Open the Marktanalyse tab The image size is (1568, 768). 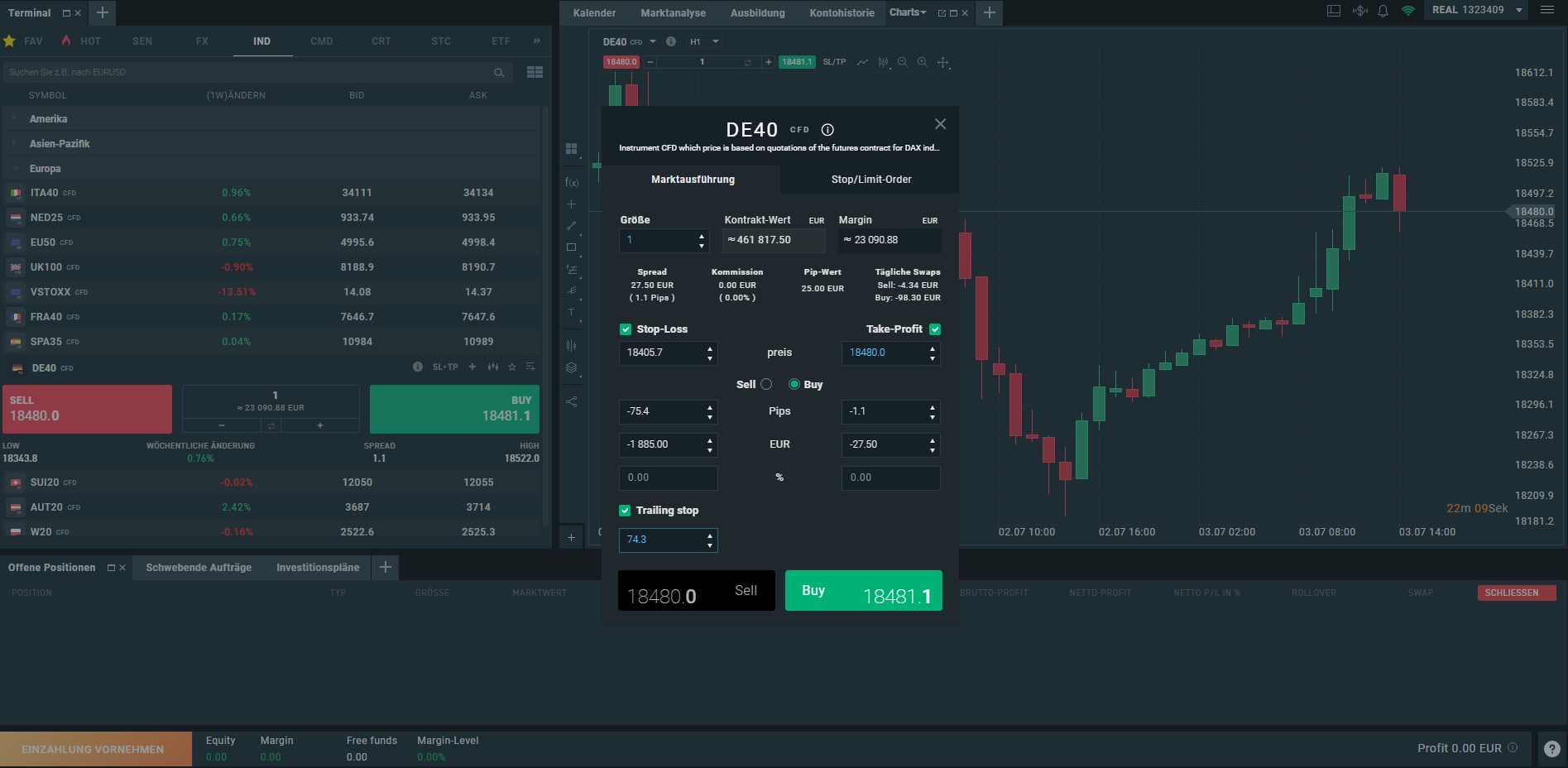673,13
